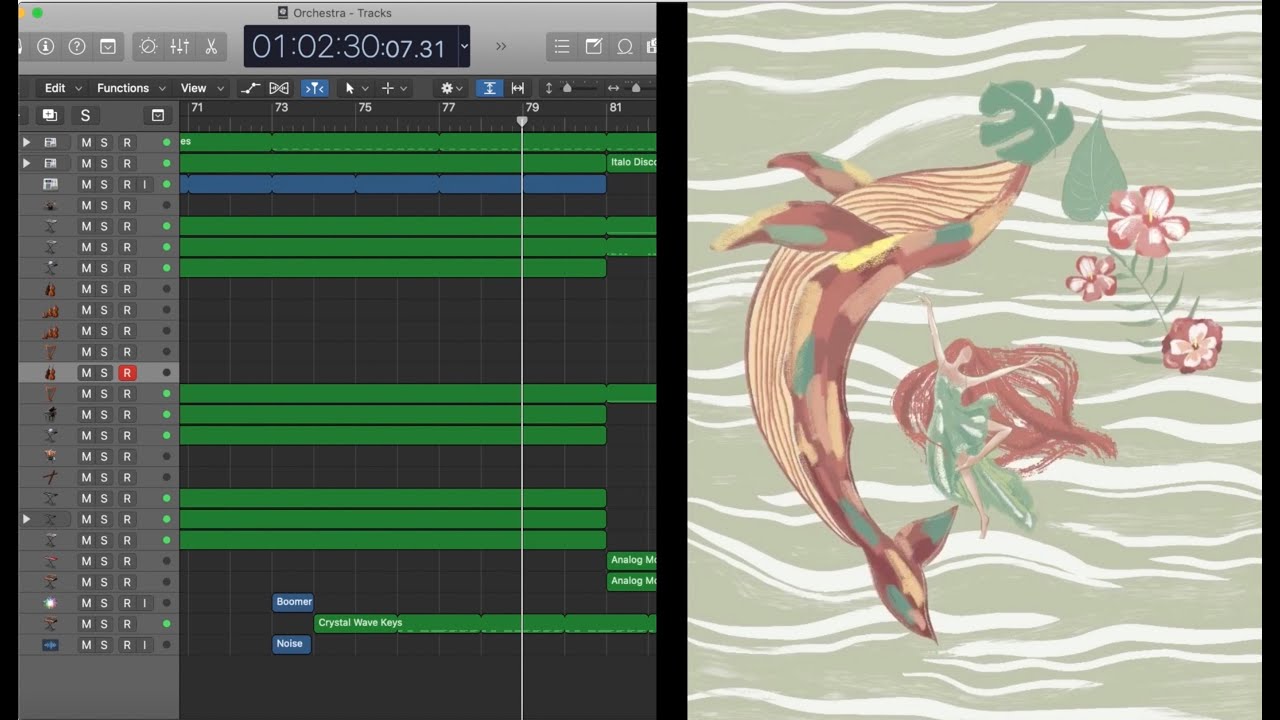This screenshot has width=1280, height=720.
Task: Click the playhead marker in the ruler
Action: (x=522, y=121)
